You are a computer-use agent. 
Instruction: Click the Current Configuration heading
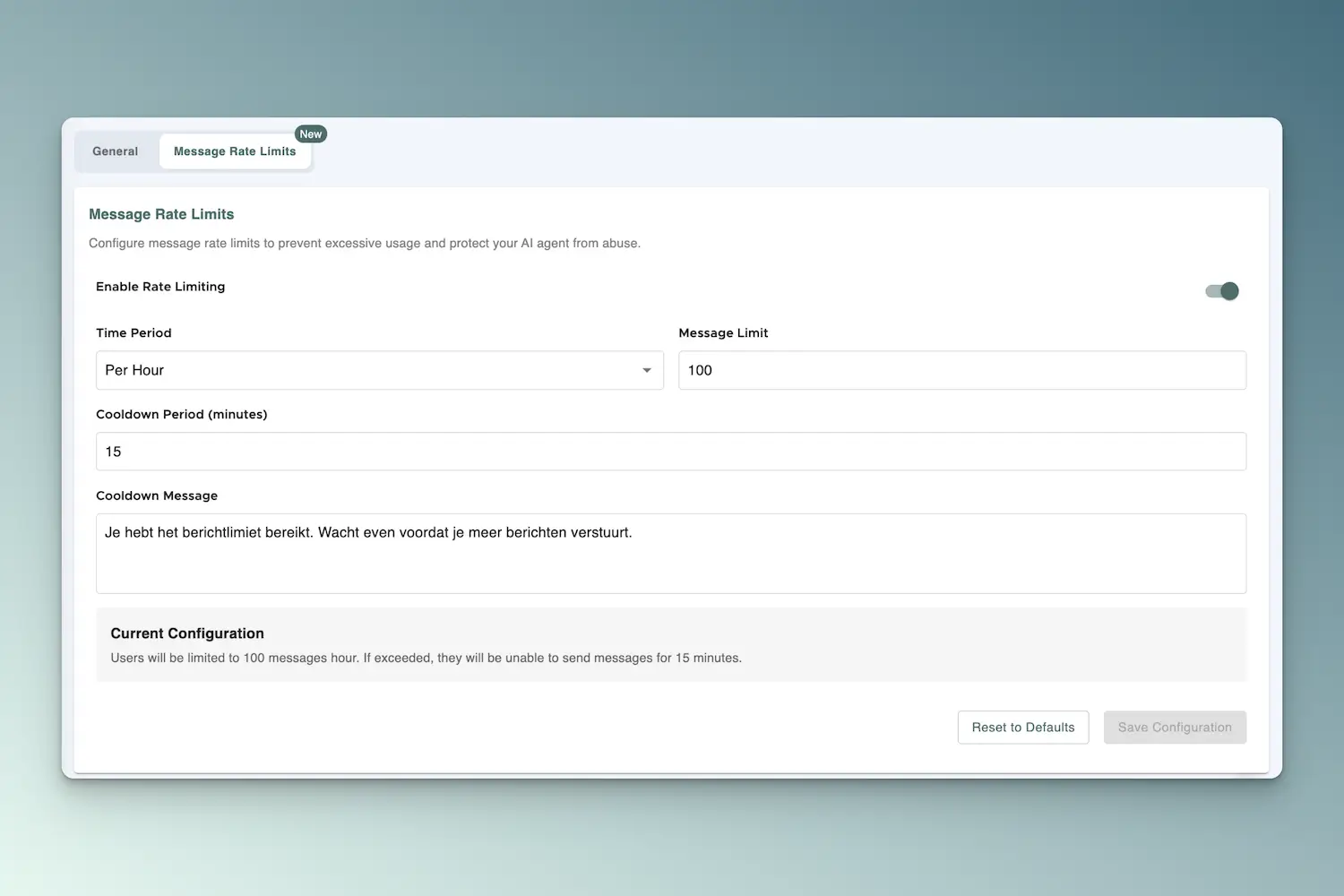coord(187,633)
